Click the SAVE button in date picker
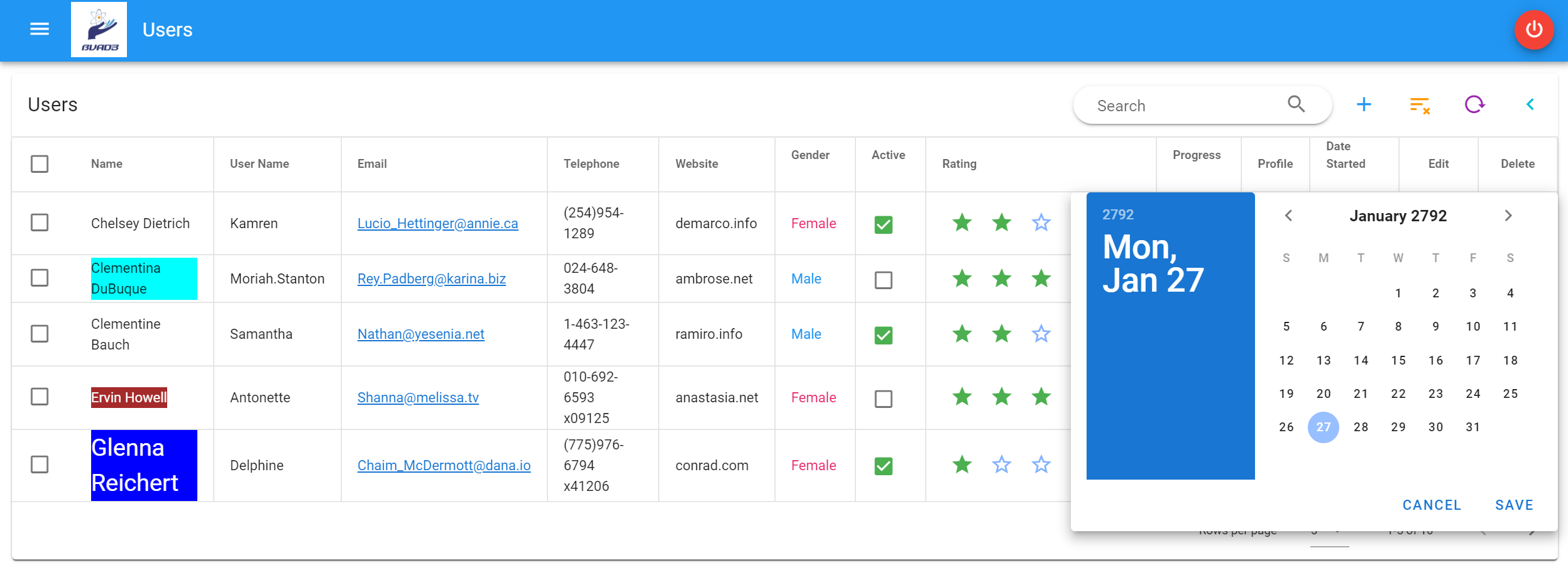Image resolution: width=1568 pixels, height=567 pixels. pos(1514,505)
